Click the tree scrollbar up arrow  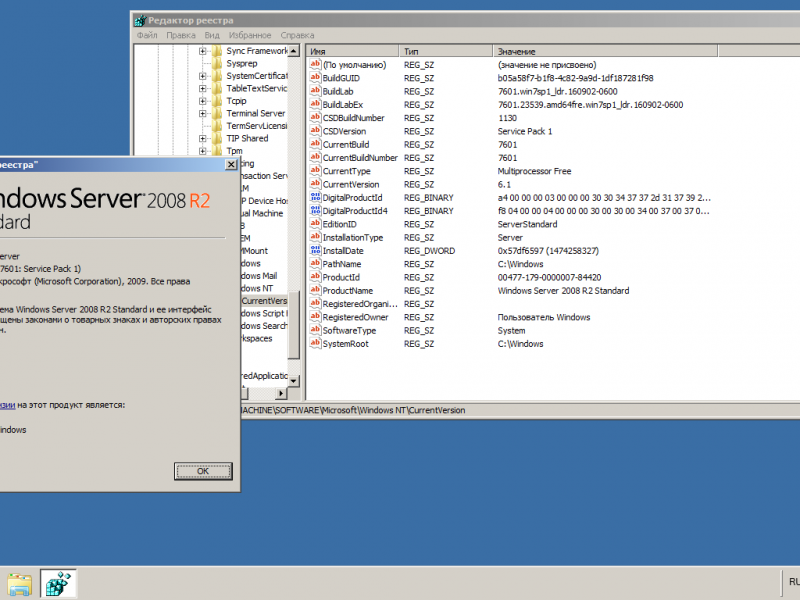click(293, 51)
